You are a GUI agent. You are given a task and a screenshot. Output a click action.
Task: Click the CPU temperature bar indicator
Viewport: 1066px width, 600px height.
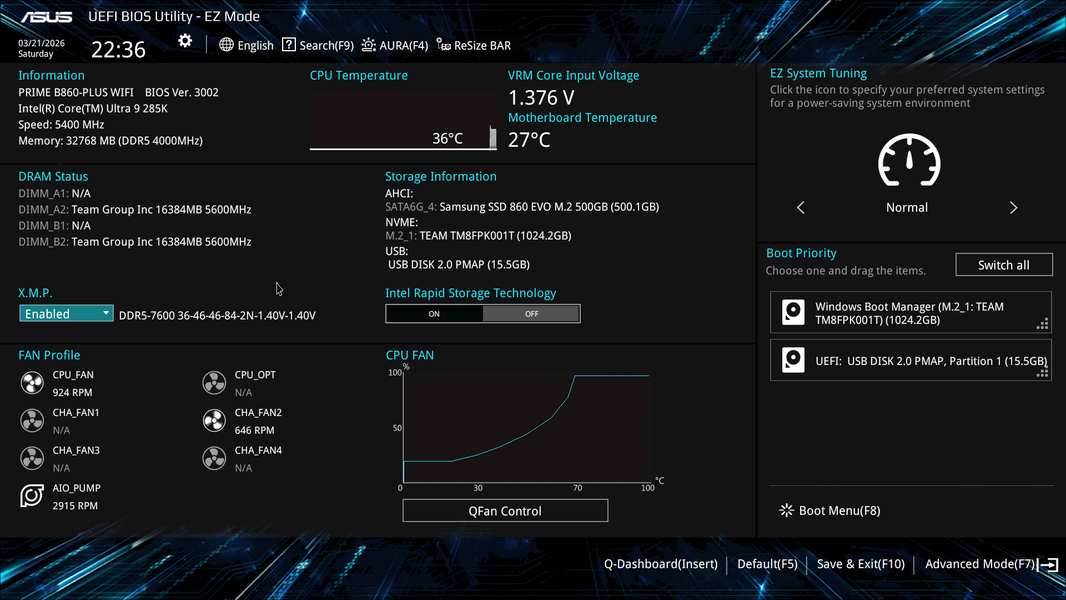pos(493,137)
